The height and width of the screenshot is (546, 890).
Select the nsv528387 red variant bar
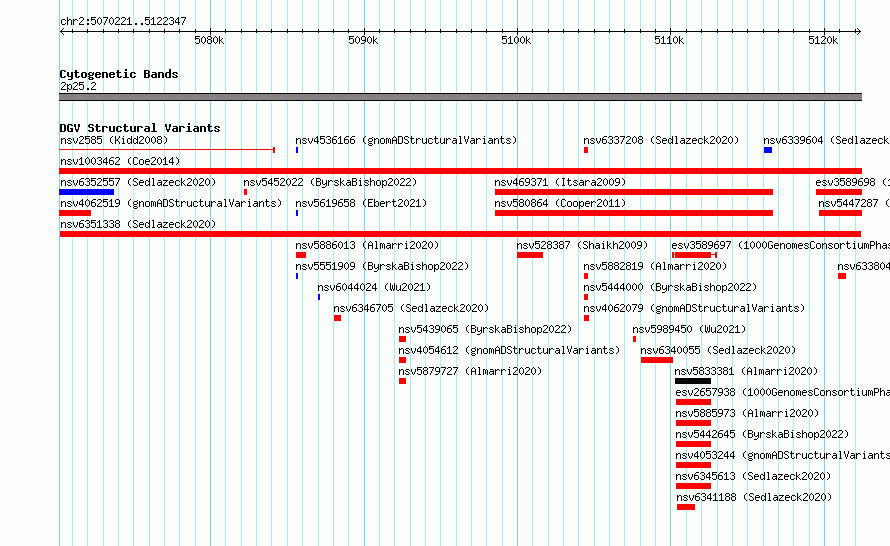tap(530, 255)
